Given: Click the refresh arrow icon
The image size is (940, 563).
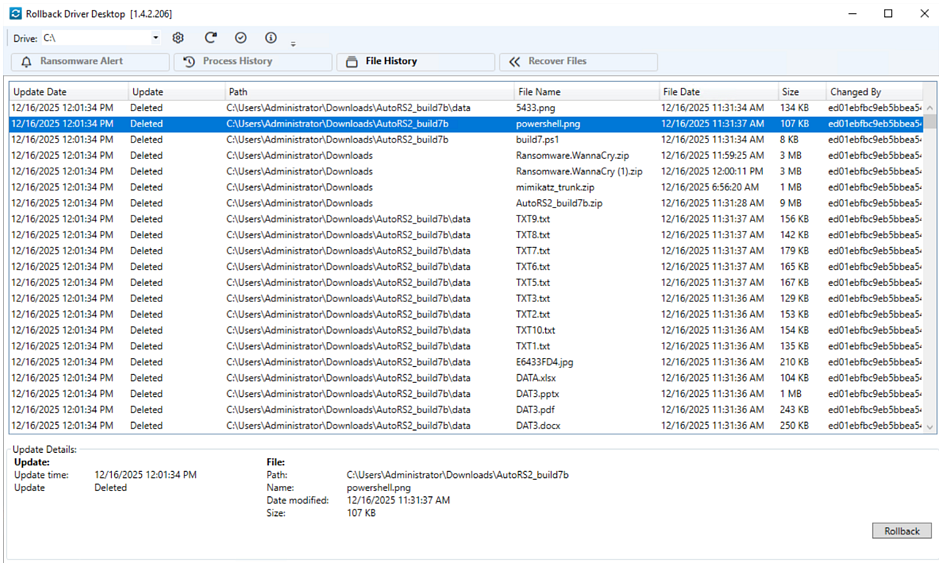Looking at the screenshot, I should 210,38.
